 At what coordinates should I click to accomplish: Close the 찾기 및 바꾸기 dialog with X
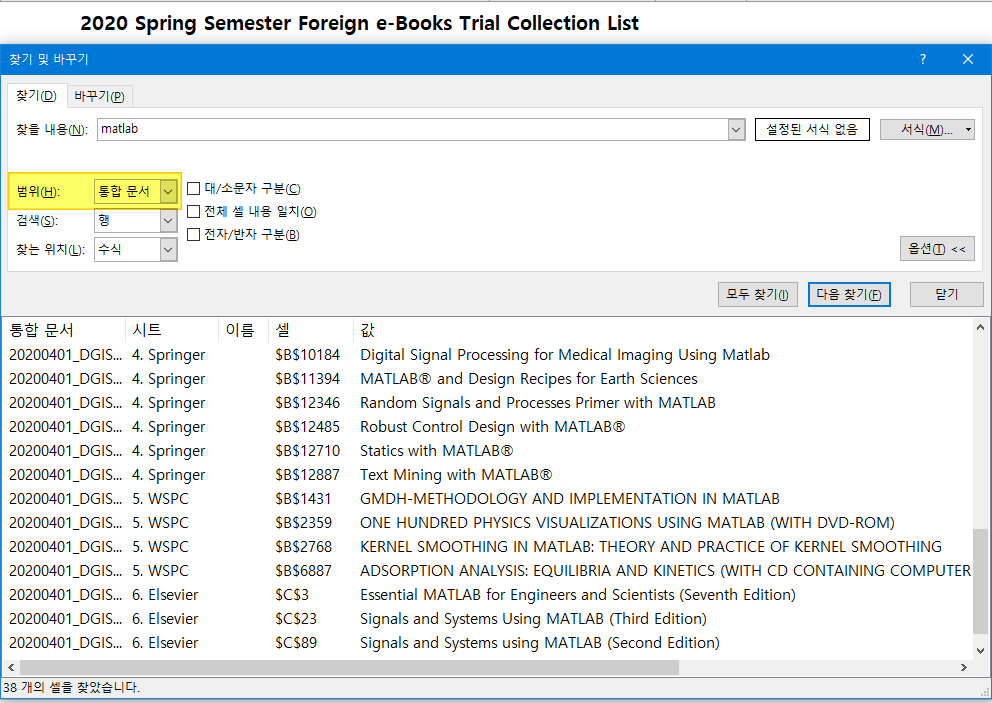[967, 59]
